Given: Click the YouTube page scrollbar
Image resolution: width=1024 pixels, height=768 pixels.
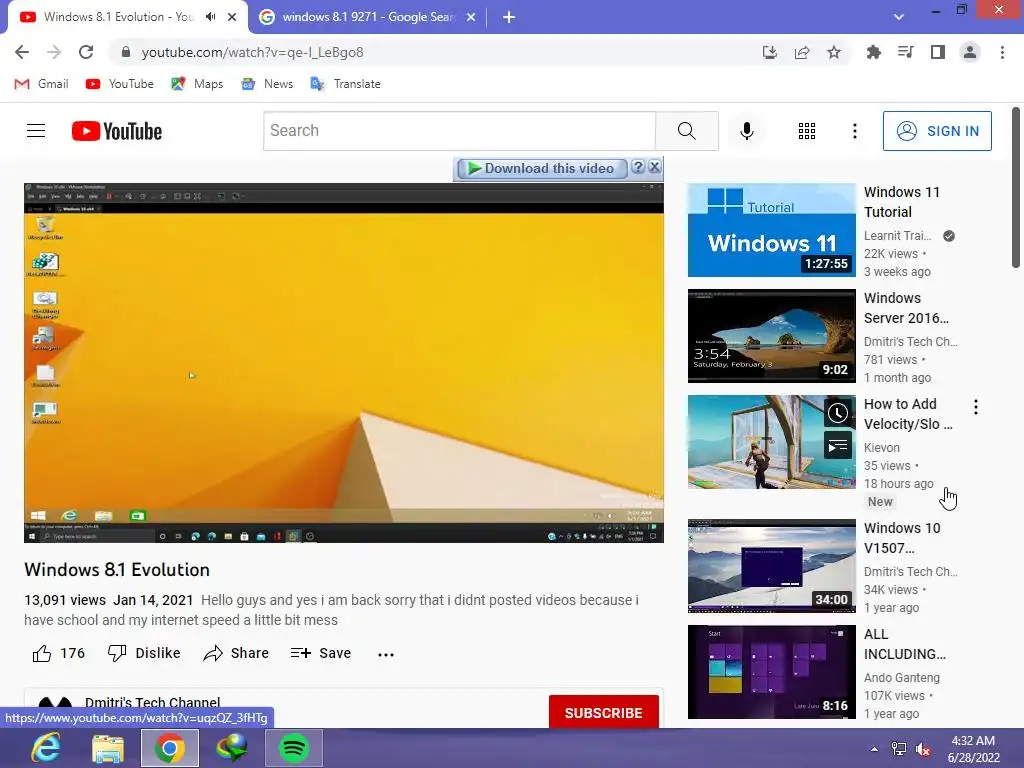Looking at the screenshot, I should (1016, 188).
